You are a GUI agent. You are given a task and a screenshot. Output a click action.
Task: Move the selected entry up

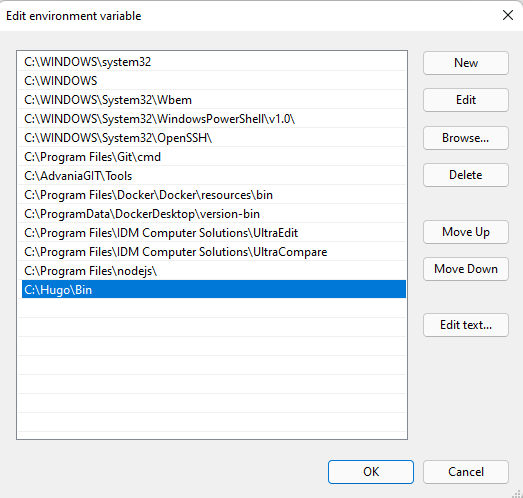coord(466,232)
